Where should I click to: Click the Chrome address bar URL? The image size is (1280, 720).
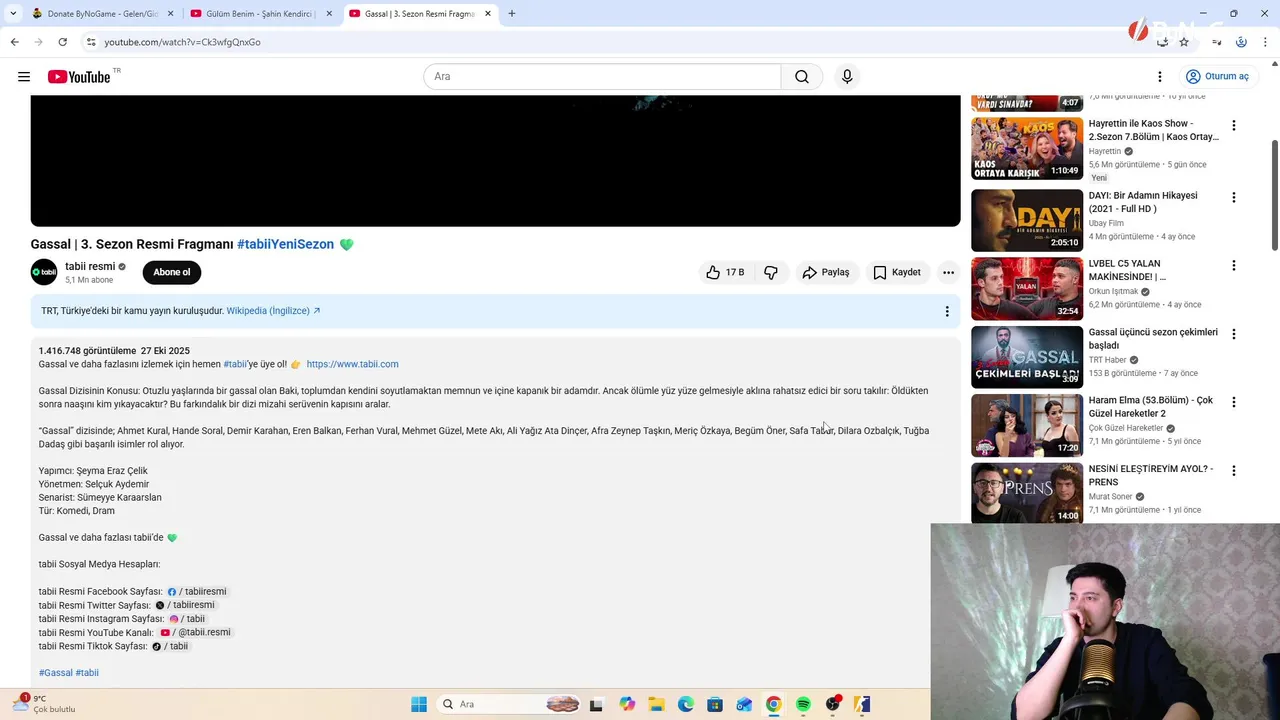(183, 42)
